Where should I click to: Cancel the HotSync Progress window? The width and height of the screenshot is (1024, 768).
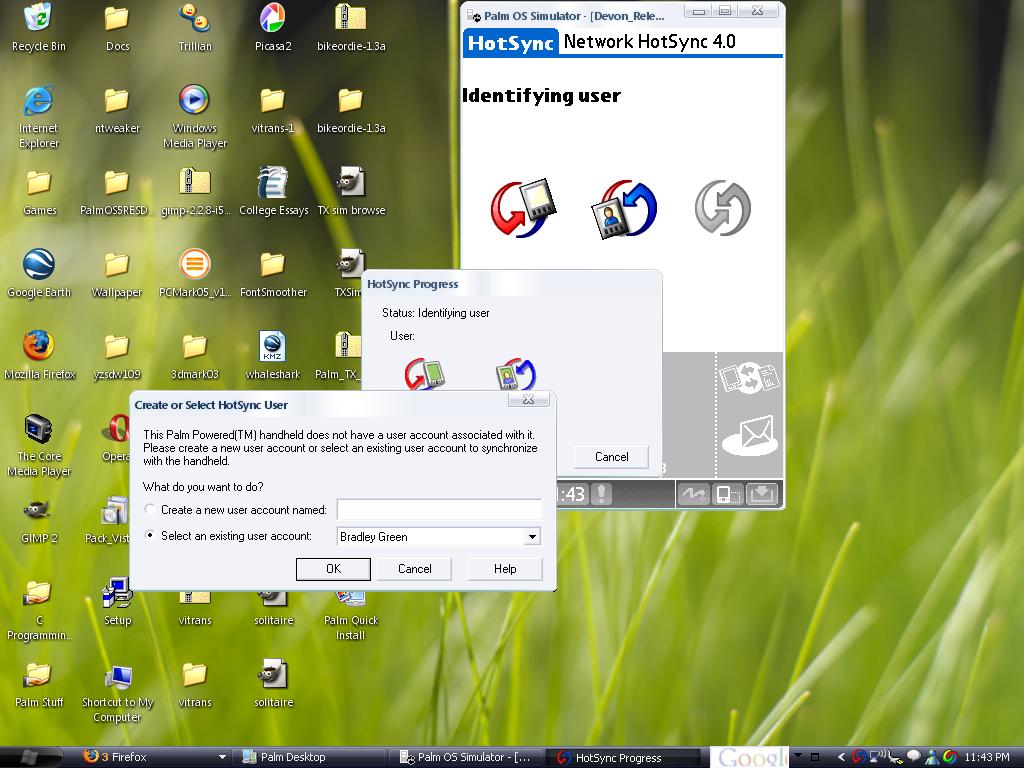pyautogui.click(x=611, y=456)
